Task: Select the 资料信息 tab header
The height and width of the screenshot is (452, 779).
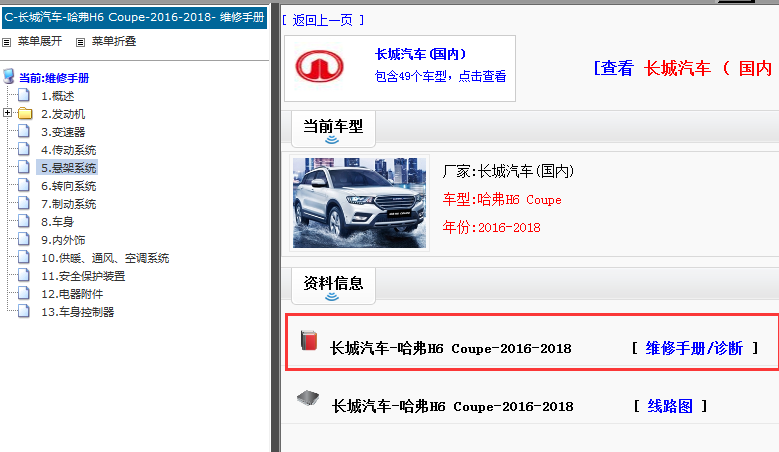Action: [333, 286]
